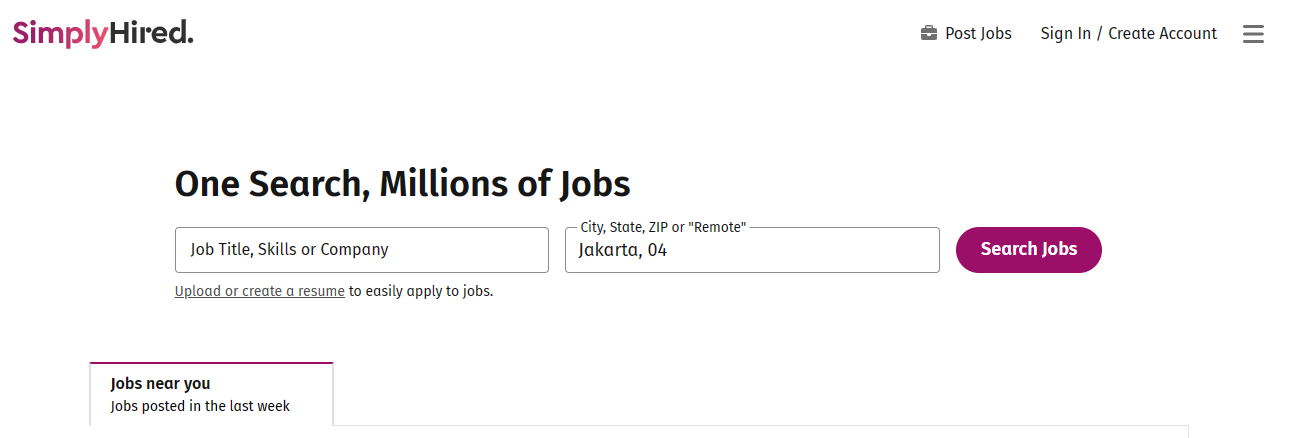Image resolution: width=1300 pixels, height=438 pixels.
Task: Click the words "Sign In" in the header
Action: pos(1065,34)
